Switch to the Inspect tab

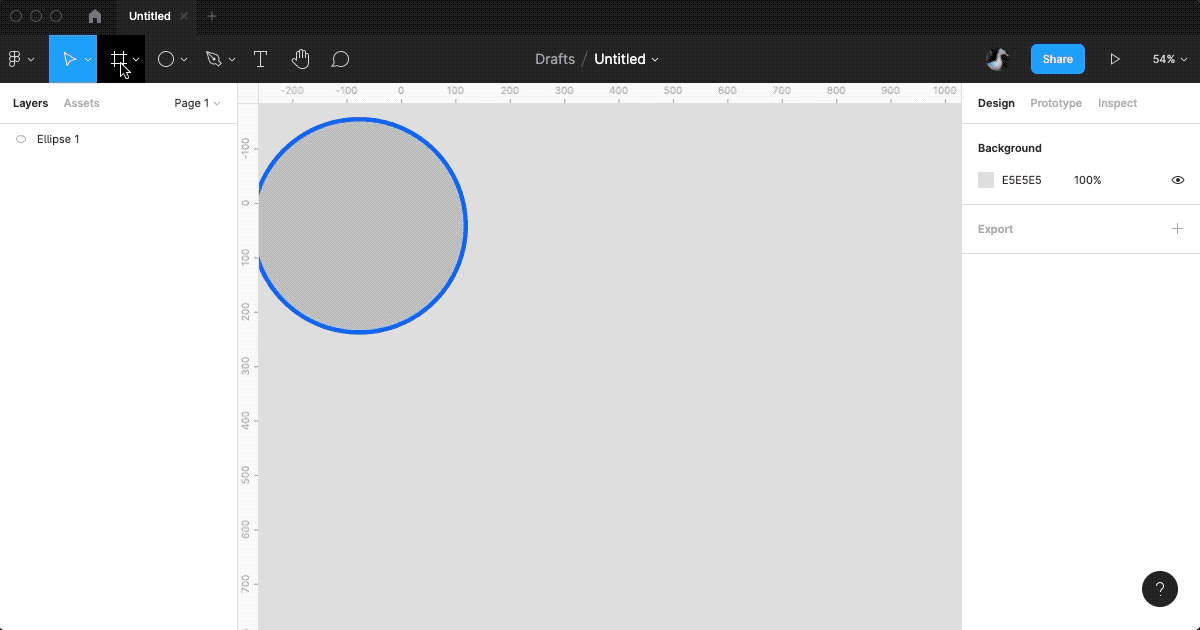click(x=1117, y=103)
